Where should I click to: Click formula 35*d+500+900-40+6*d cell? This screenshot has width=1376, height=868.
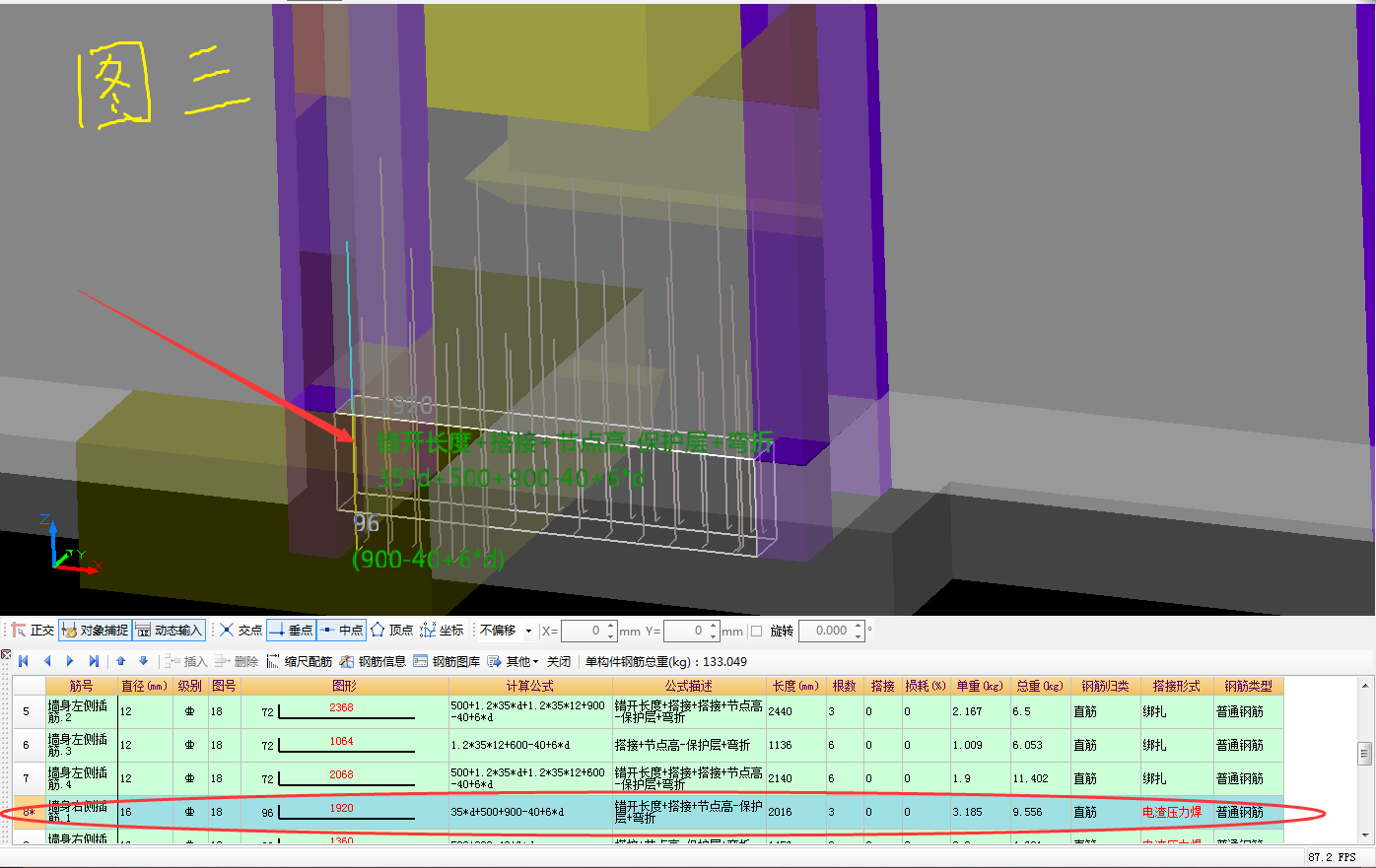(530, 812)
